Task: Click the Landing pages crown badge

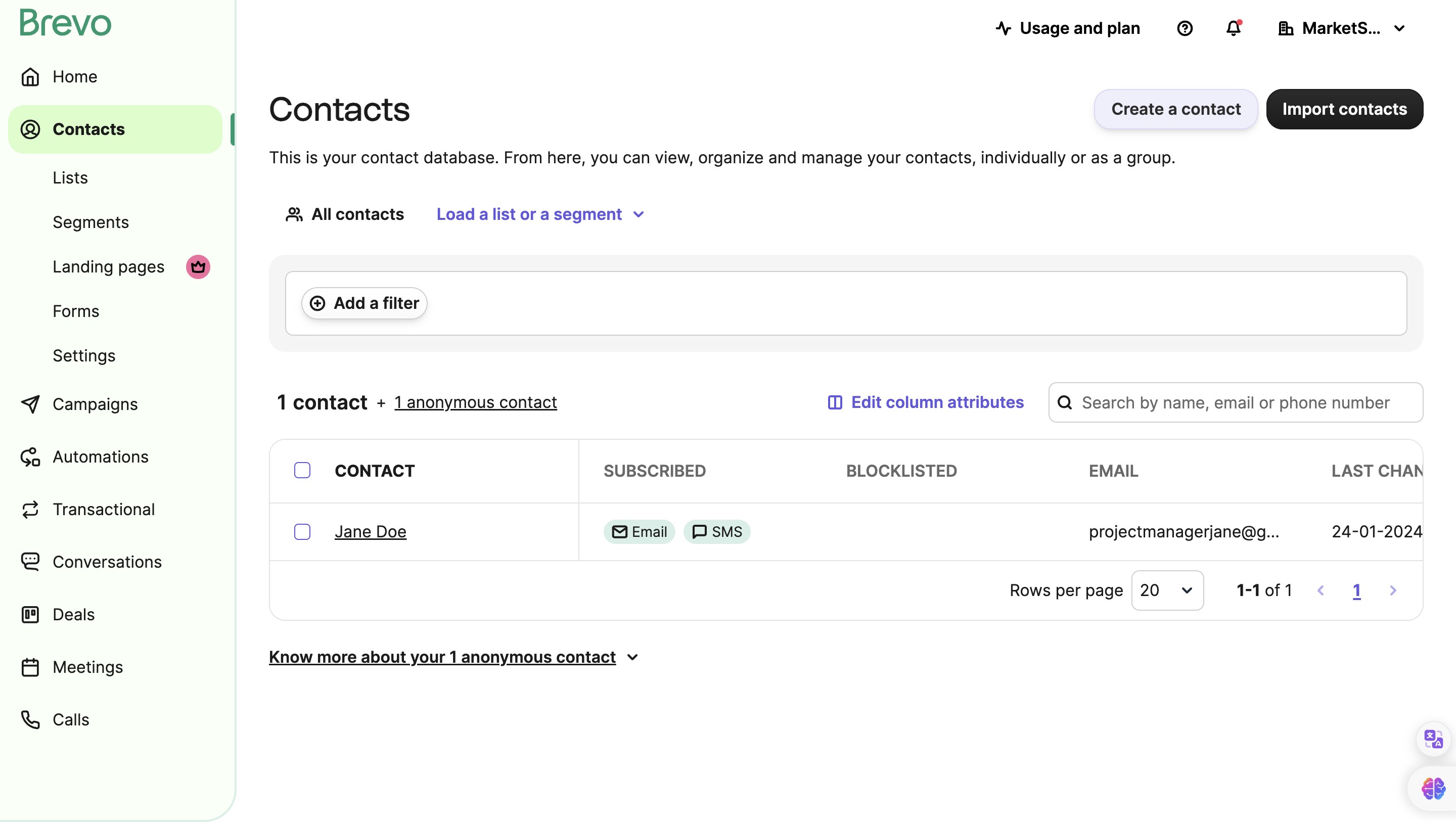Action: coord(198,267)
